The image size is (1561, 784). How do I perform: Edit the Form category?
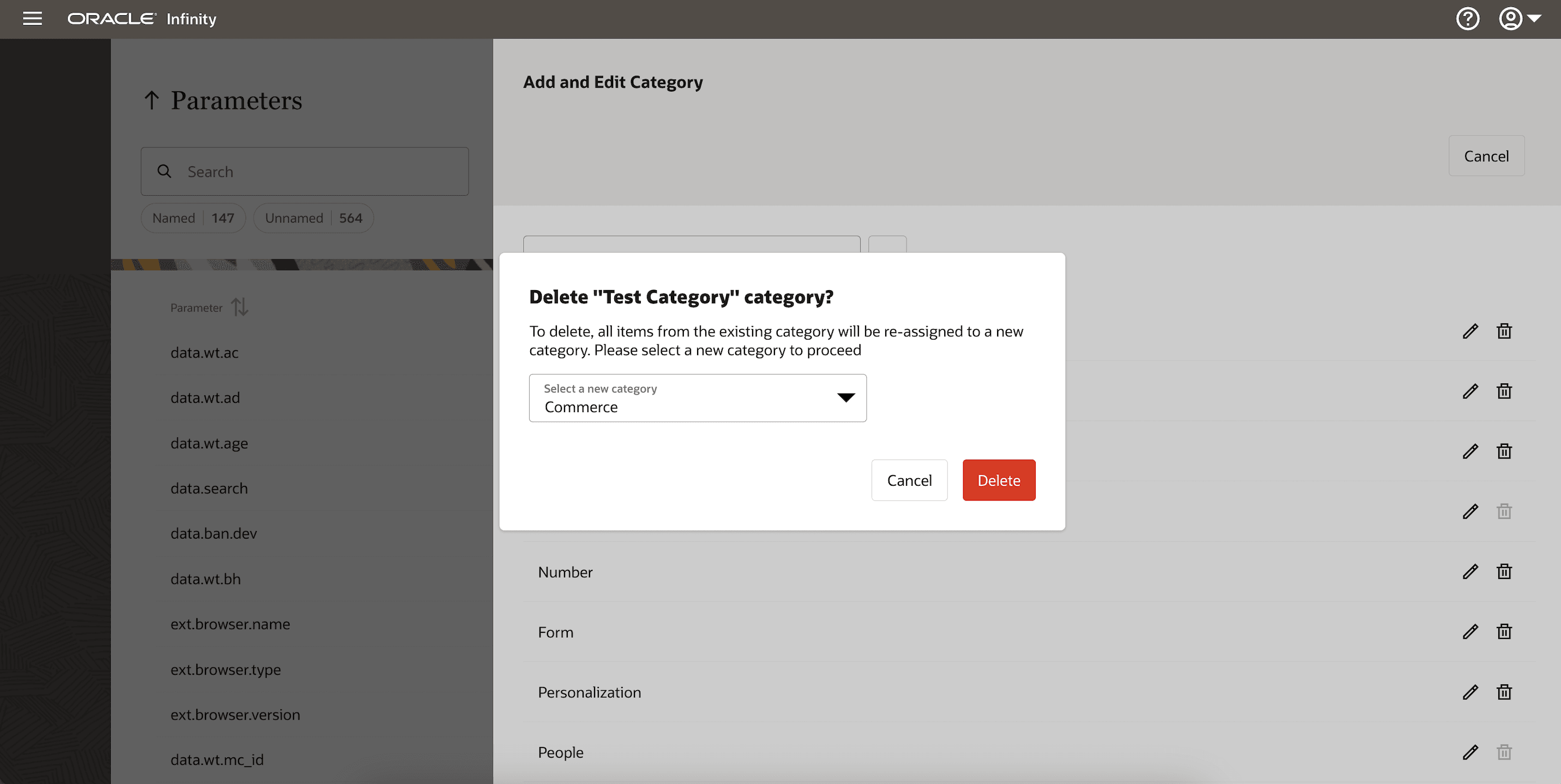coord(1470,632)
